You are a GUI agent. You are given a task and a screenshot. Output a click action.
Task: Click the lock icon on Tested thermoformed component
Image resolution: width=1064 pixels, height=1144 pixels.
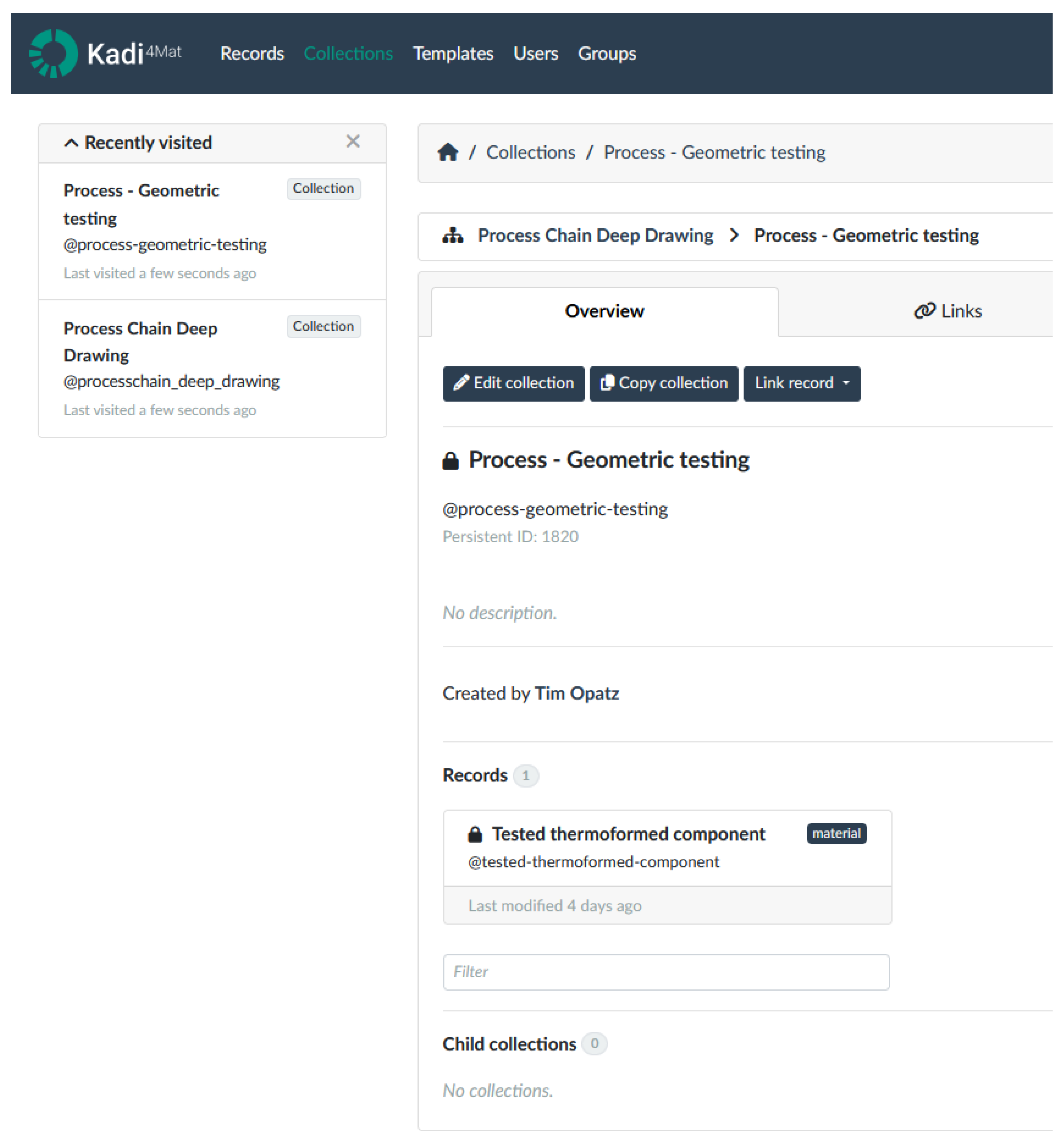click(475, 834)
